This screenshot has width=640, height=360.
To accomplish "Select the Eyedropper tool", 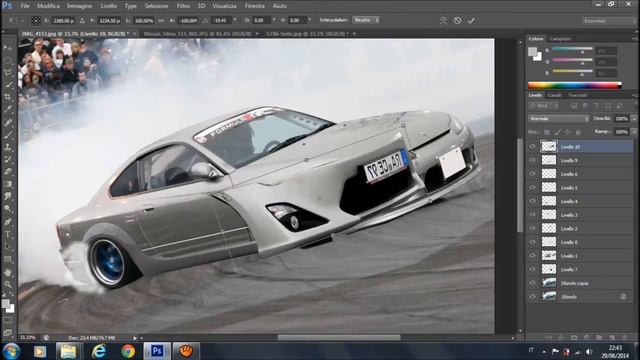I will click(8, 109).
